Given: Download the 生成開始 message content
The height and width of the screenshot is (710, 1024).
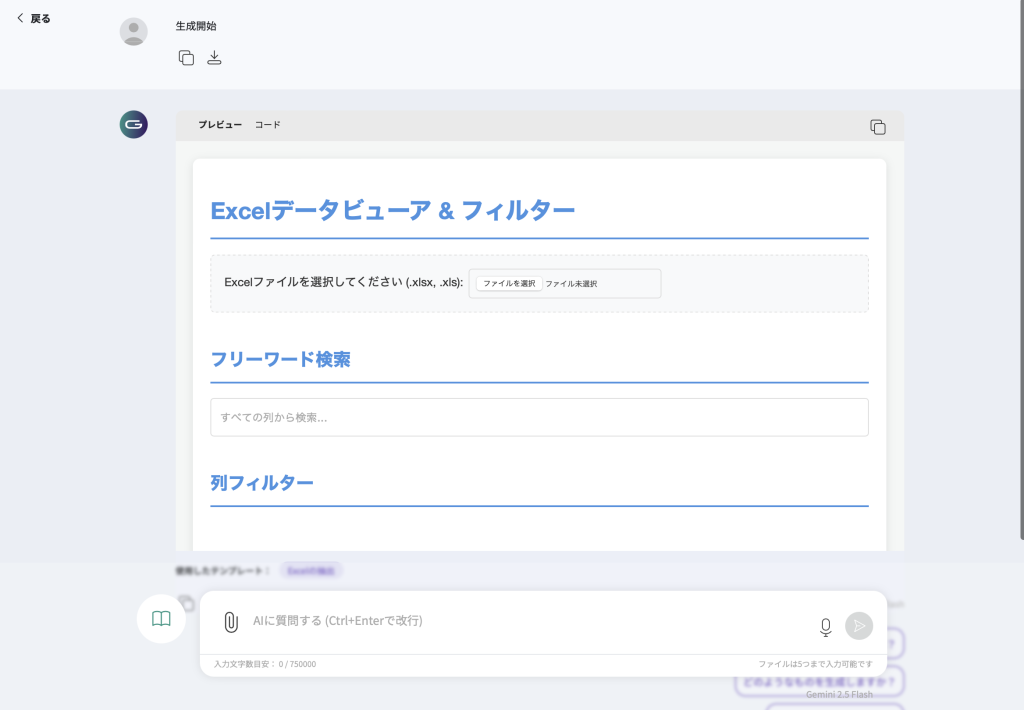Looking at the screenshot, I should [x=214, y=58].
